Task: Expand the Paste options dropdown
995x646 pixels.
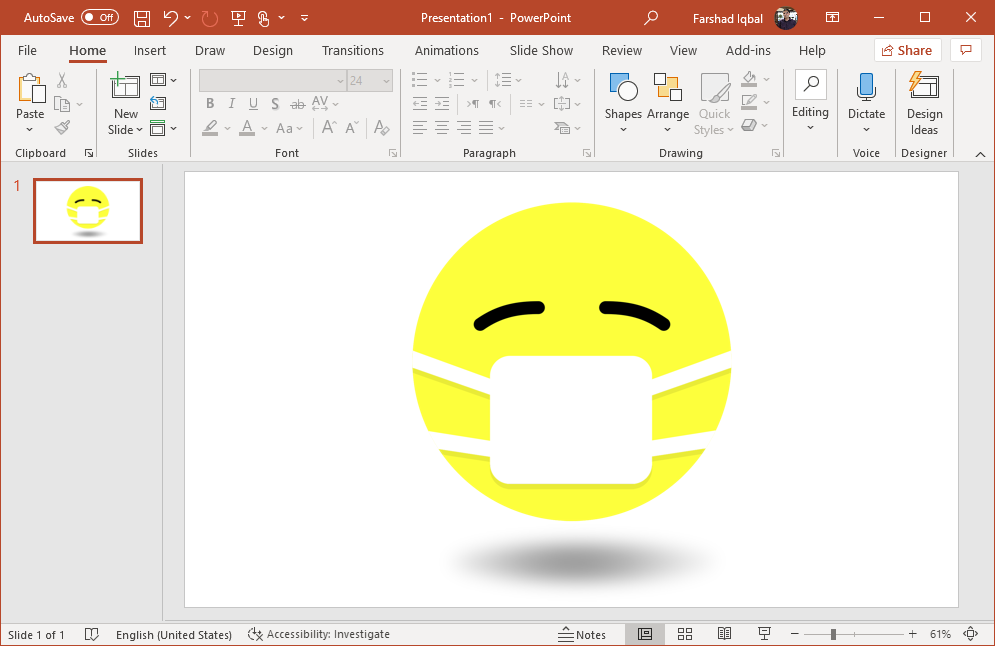Action: click(x=30, y=130)
